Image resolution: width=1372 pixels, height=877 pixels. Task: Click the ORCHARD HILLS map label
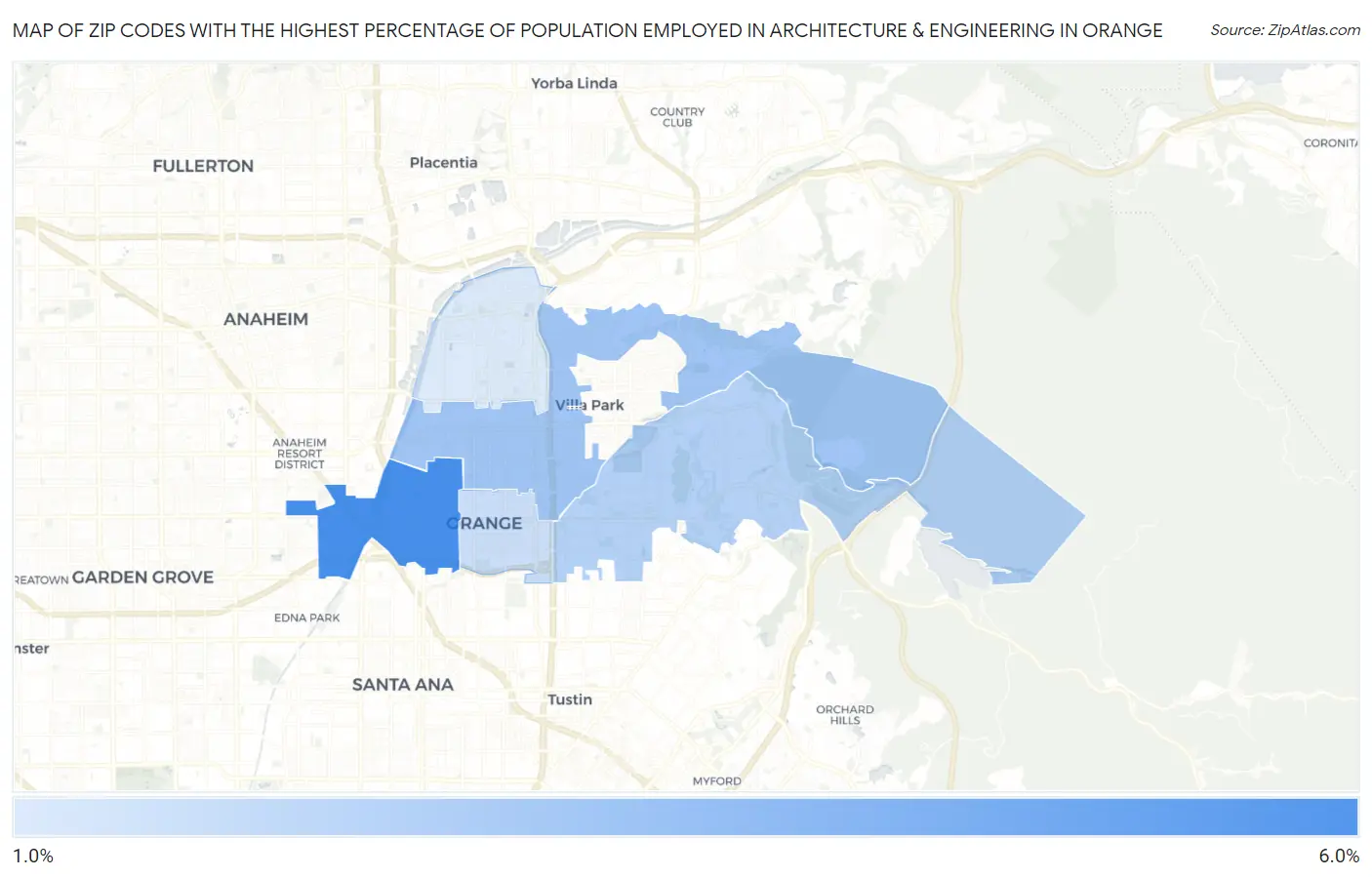[845, 715]
